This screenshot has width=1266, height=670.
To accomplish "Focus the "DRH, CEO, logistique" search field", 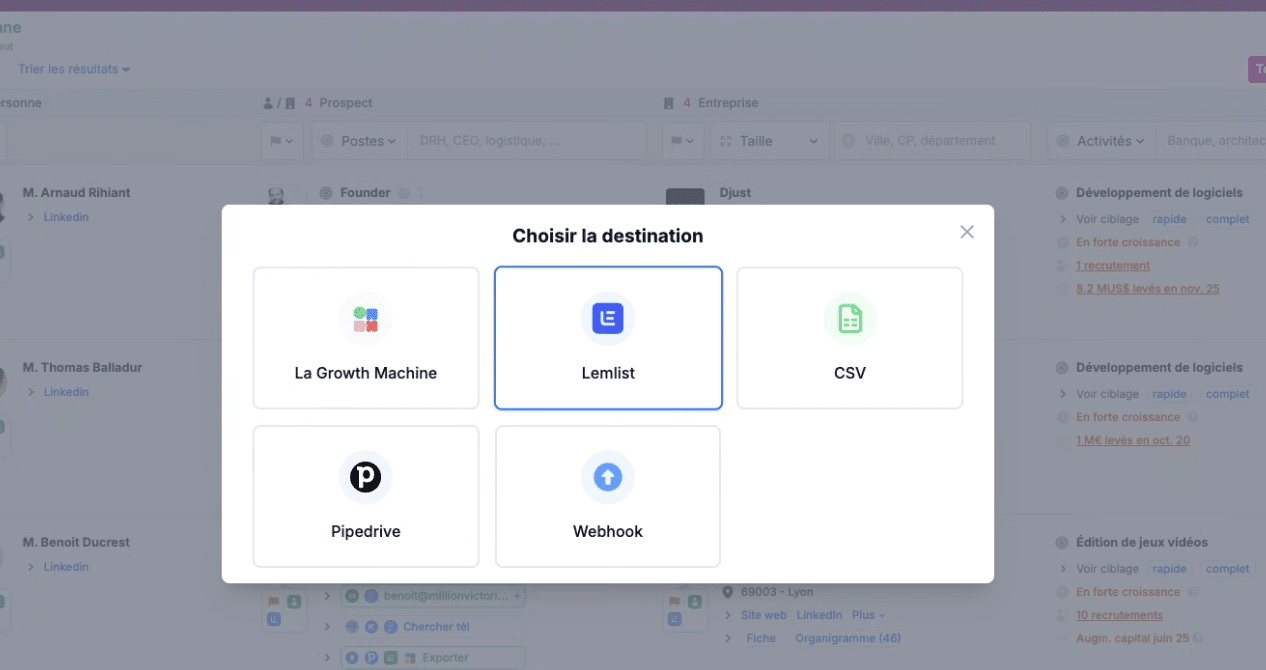I will pos(526,141).
